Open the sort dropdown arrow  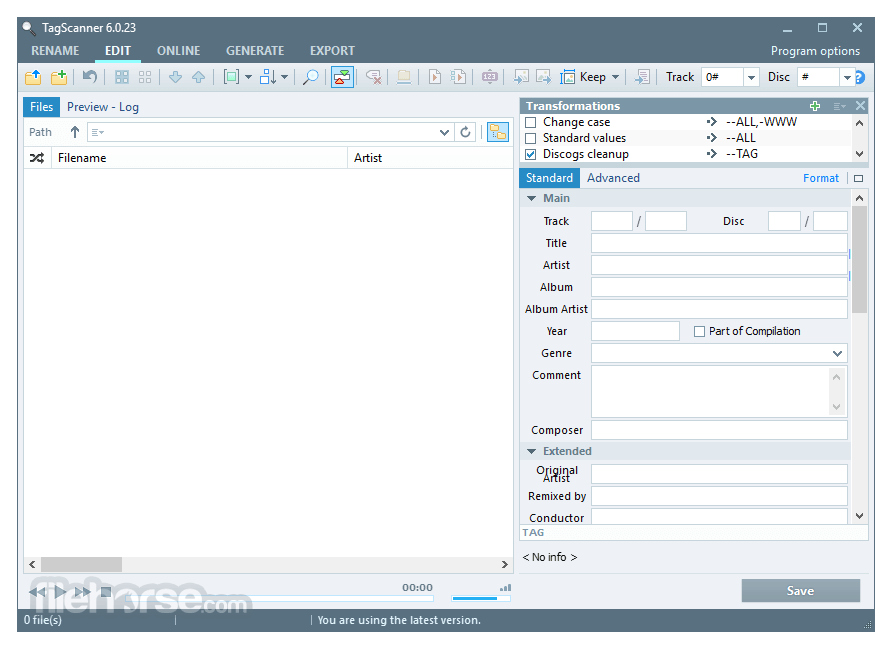[x=284, y=77]
